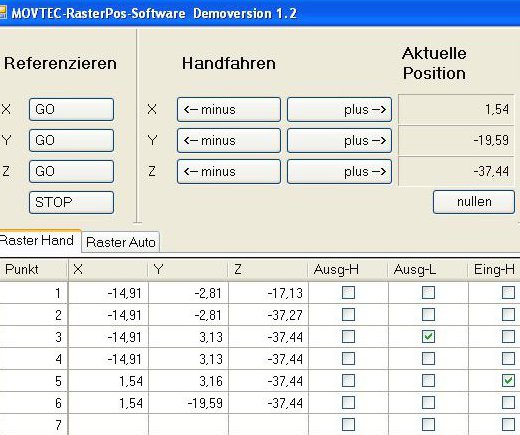Move Z axis in plus direction
Image resolution: width=520 pixels, height=435 pixels.
tap(339, 171)
